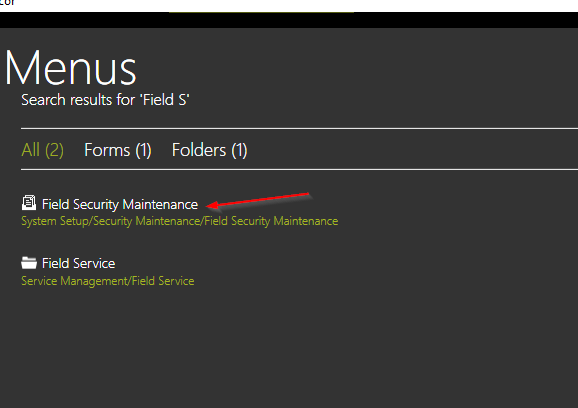
Task: Click the green highlight line in the header
Action: tap(261, 12)
